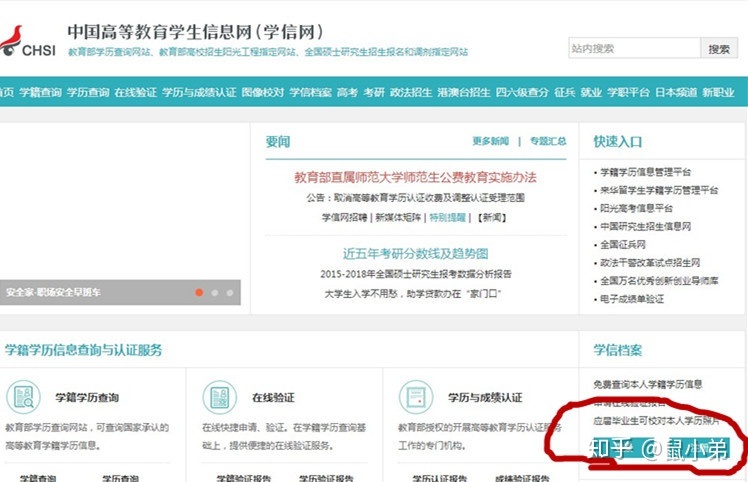This screenshot has width=748, height=482.
Task: Click the 学信网招聘 link
Action: tap(344, 218)
